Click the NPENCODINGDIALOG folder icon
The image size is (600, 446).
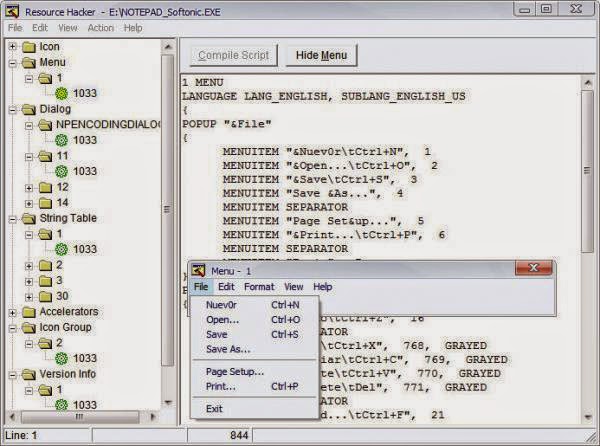click(x=45, y=125)
